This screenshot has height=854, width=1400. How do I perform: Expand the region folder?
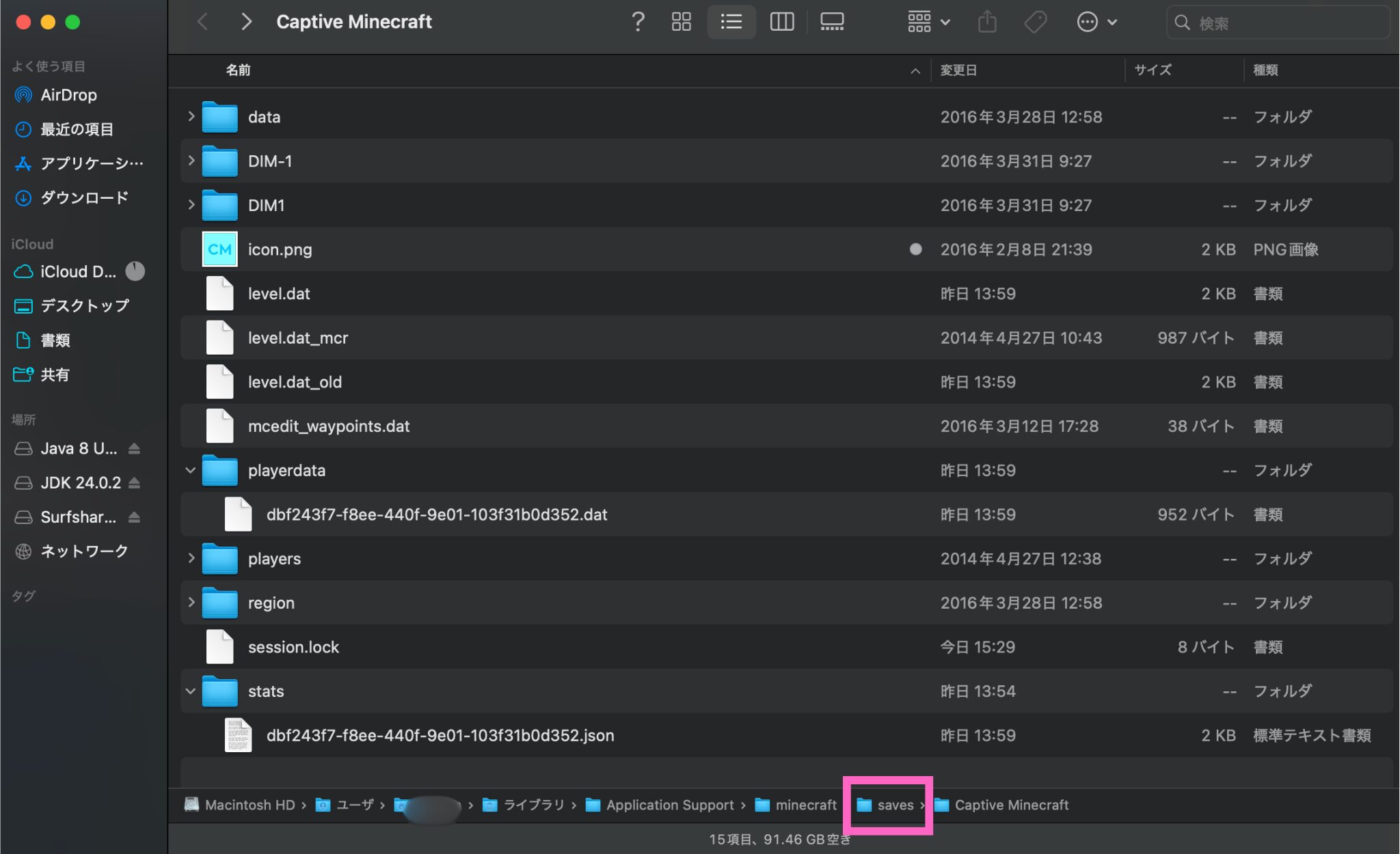(191, 603)
